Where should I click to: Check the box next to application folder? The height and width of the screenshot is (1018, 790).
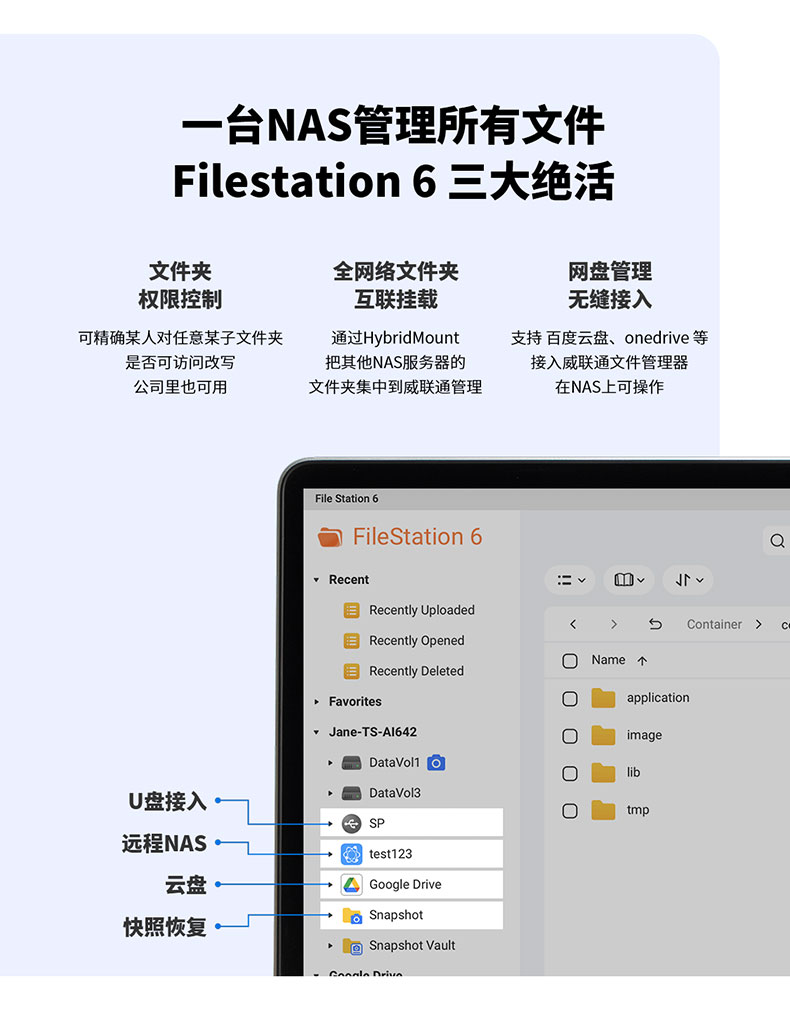pyautogui.click(x=570, y=699)
